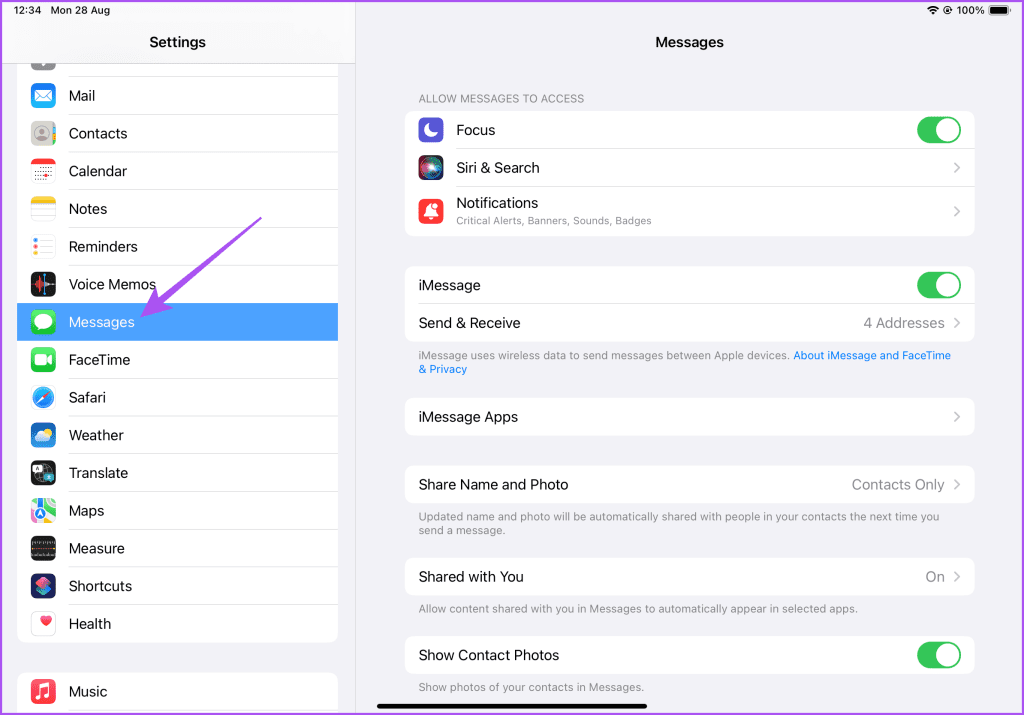1024x715 pixels.
Task: Select the Translate icon
Action: point(42,472)
